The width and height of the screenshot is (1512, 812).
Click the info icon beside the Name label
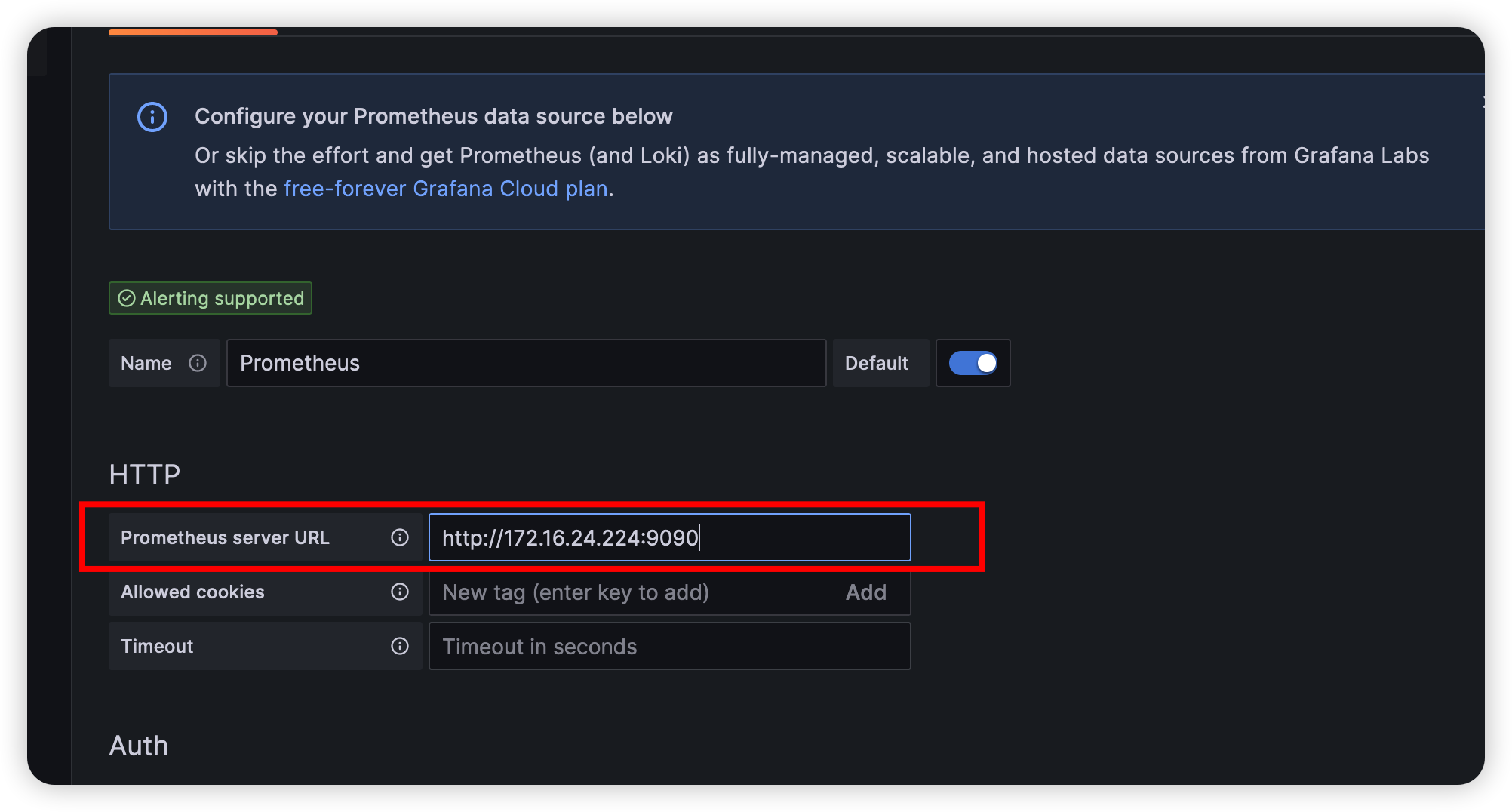point(198,363)
